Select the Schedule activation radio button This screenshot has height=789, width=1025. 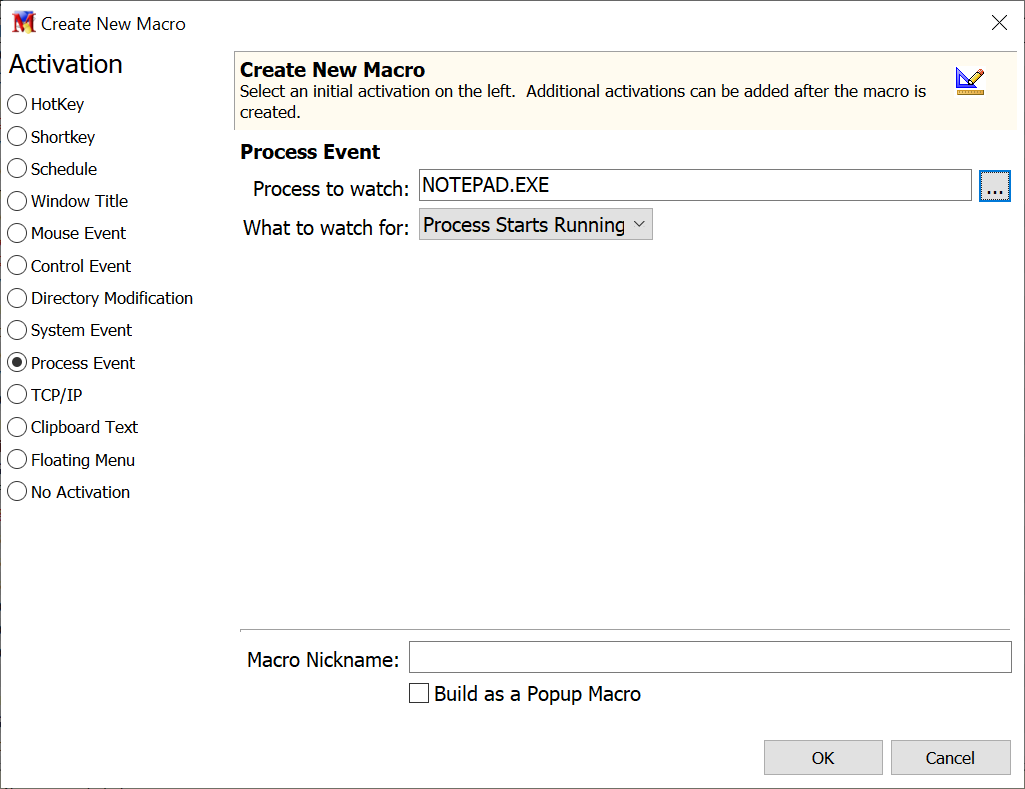17,169
